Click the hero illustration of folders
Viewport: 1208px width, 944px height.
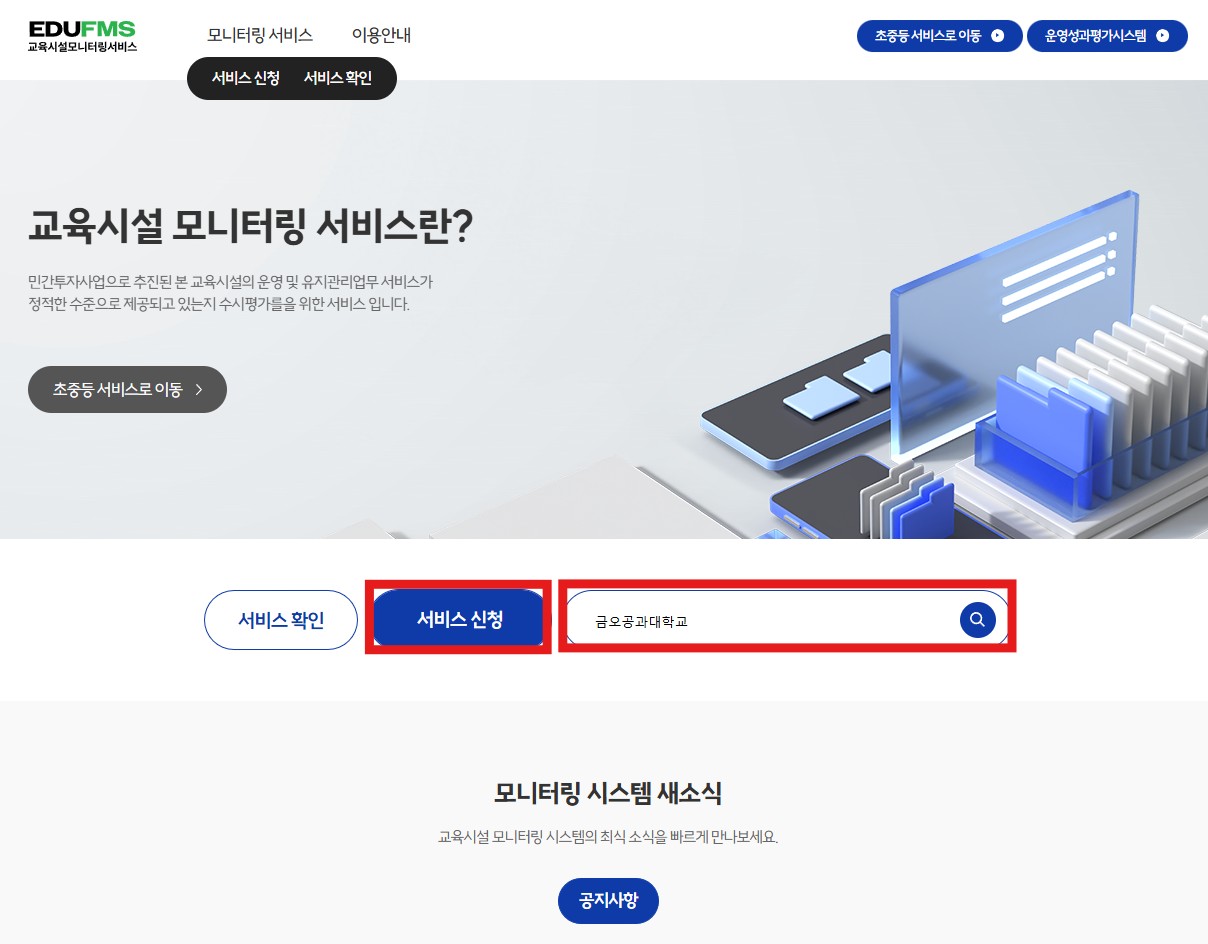pos(950,370)
